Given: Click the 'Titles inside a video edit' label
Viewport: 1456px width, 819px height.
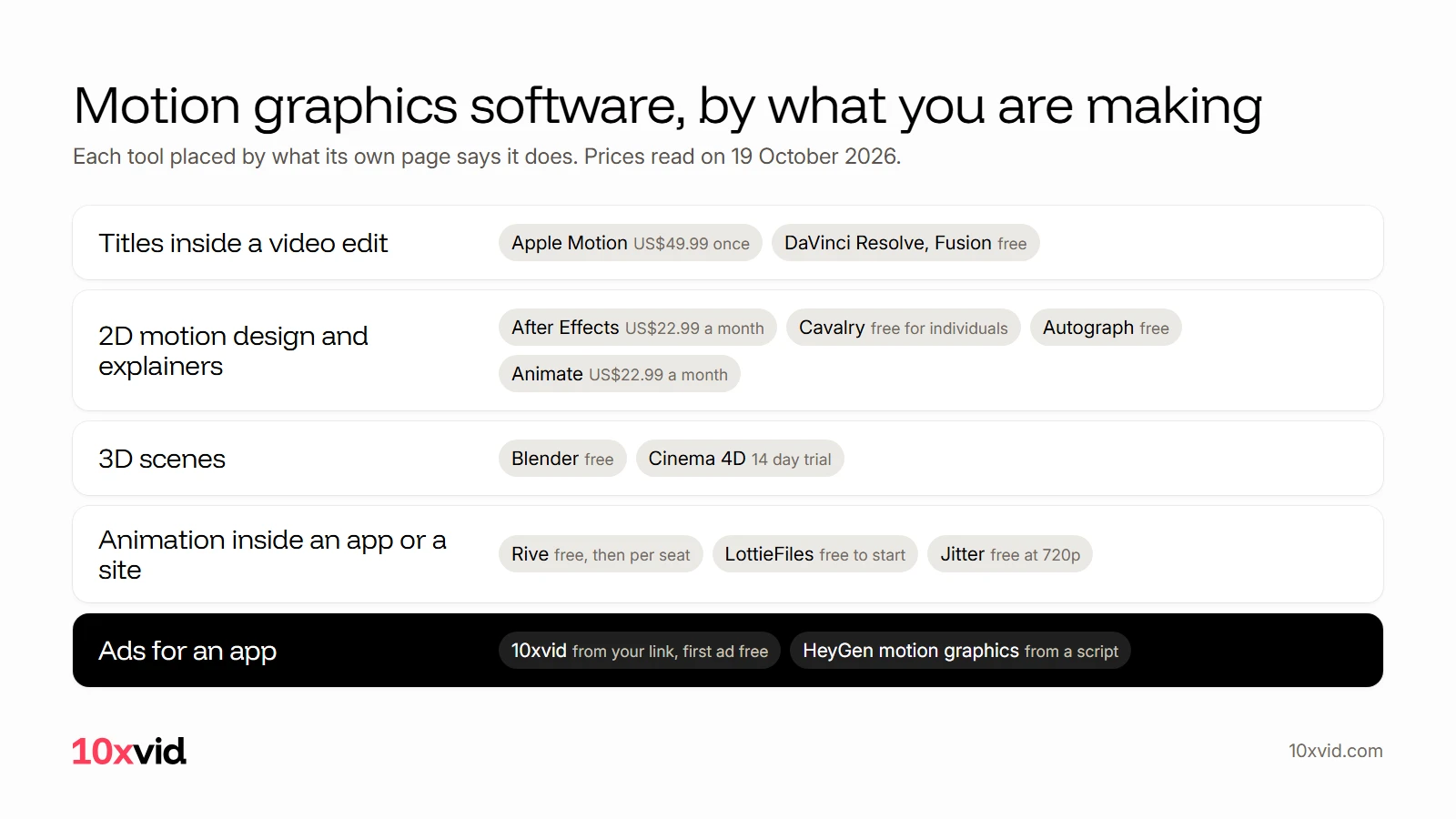Looking at the screenshot, I should pyautogui.click(x=243, y=243).
